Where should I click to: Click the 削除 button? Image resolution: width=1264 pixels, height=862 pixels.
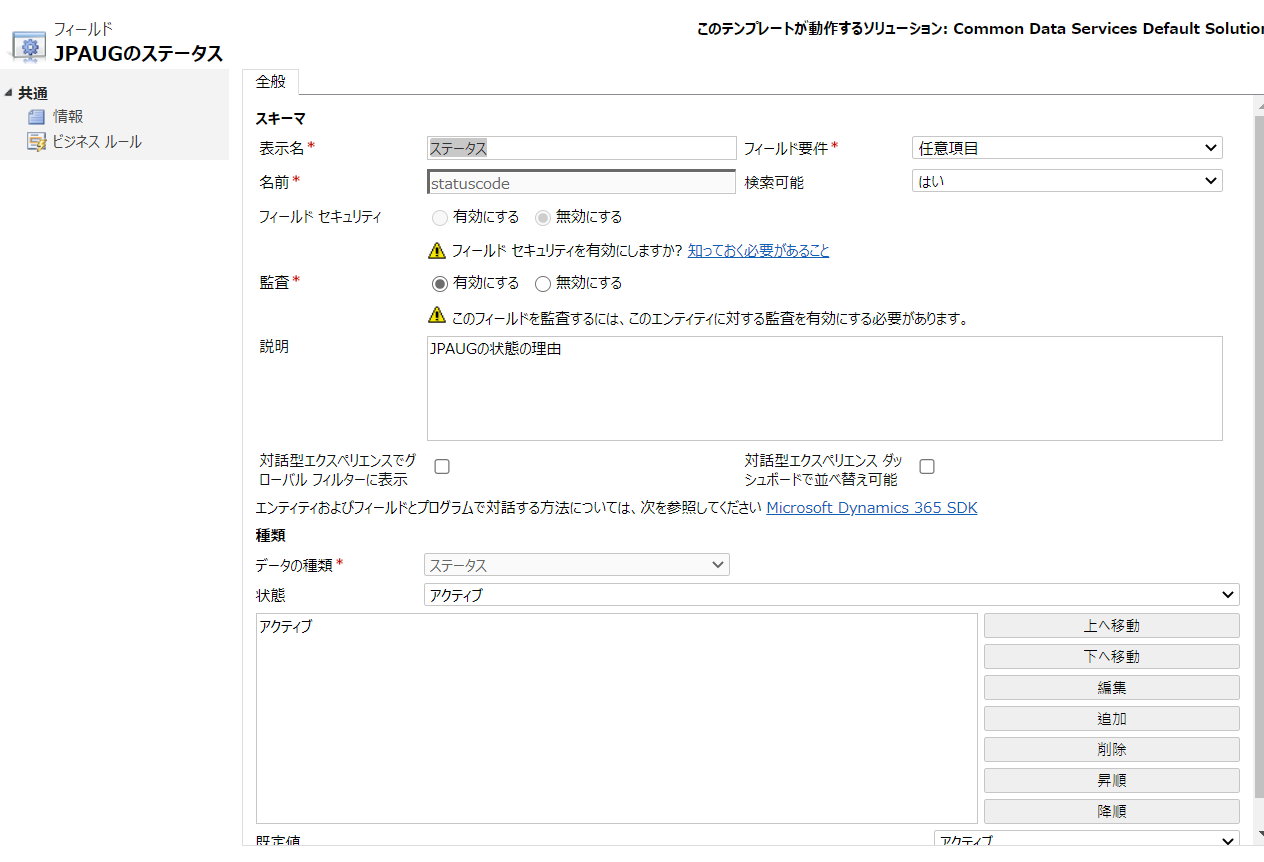[1112, 750]
